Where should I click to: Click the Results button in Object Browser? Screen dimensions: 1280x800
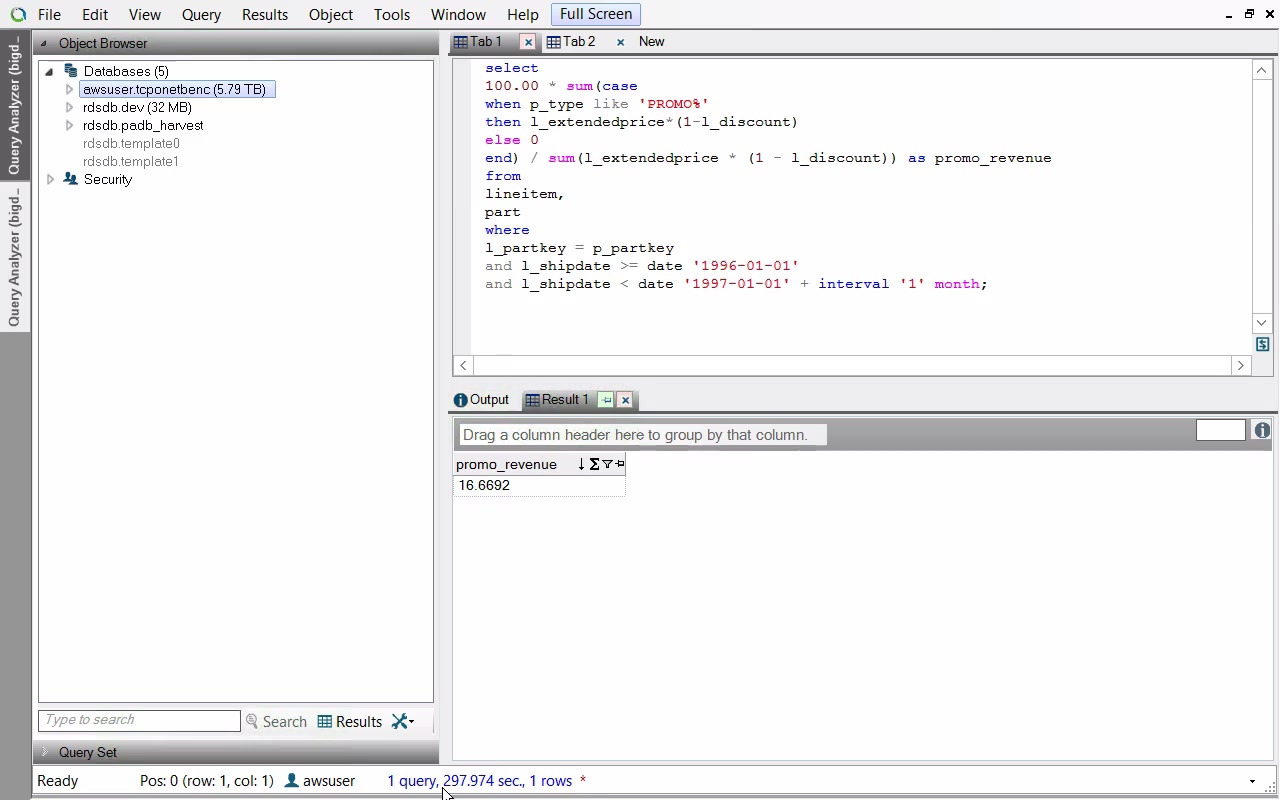pos(350,721)
